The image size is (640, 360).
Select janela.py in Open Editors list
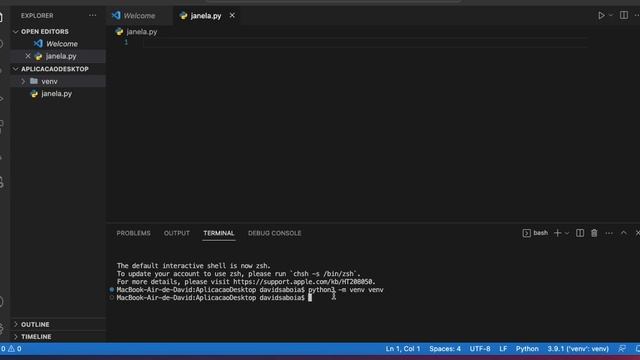pyautogui.click(x=61, y=56)
